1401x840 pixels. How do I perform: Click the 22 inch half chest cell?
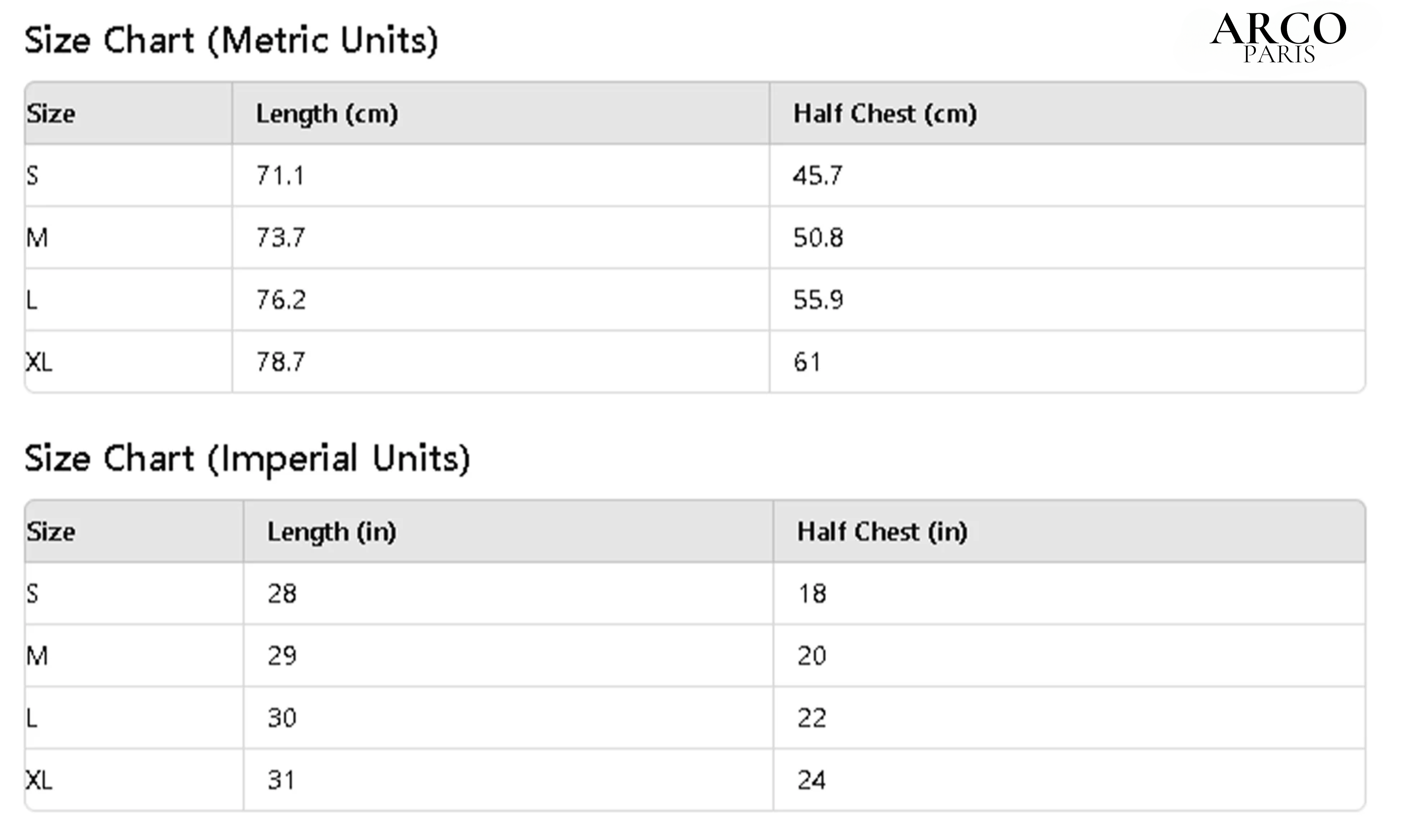812,718
